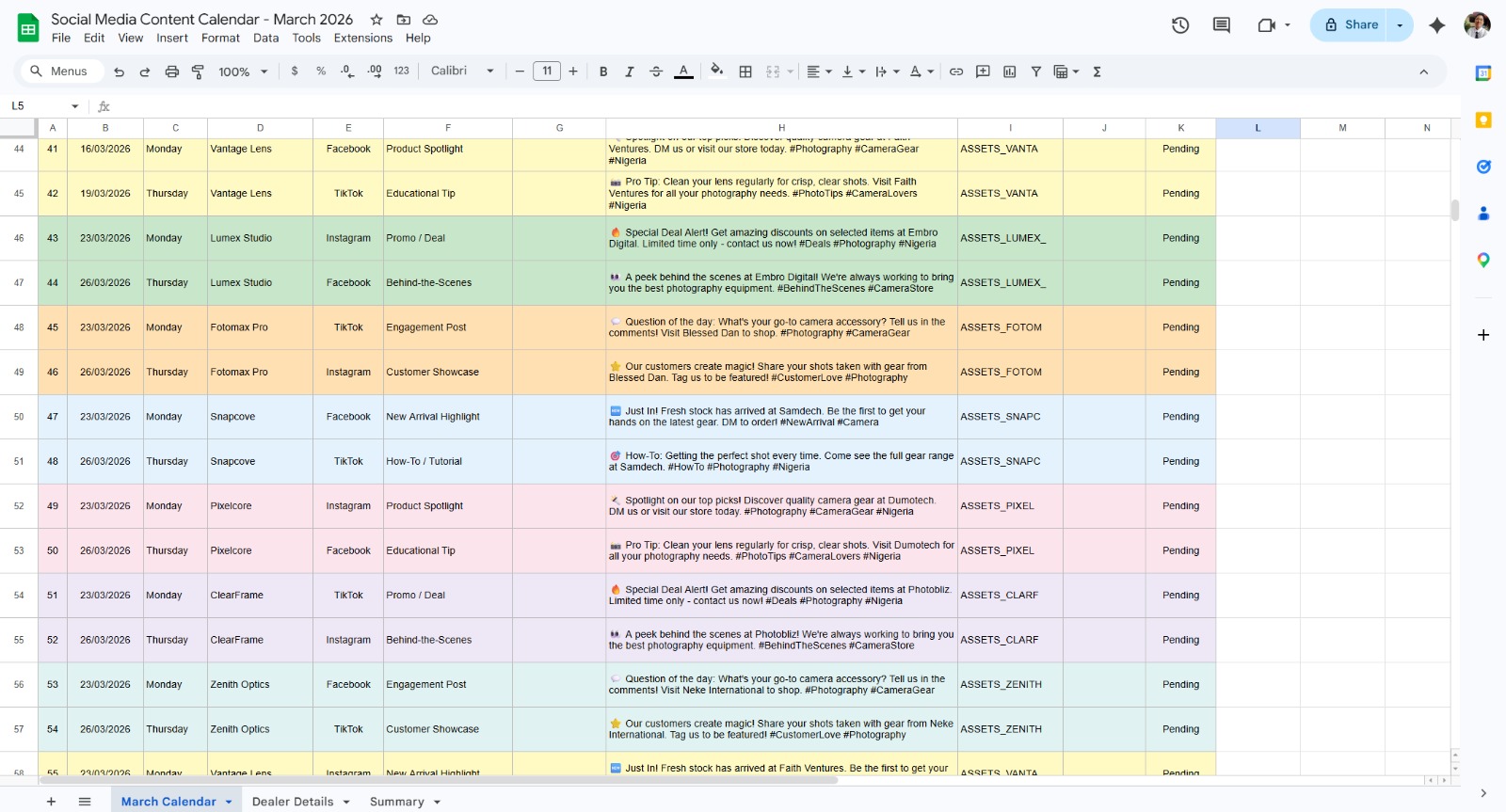Open Gemini sparkle icon
1506x812 pixels.
1436,25
